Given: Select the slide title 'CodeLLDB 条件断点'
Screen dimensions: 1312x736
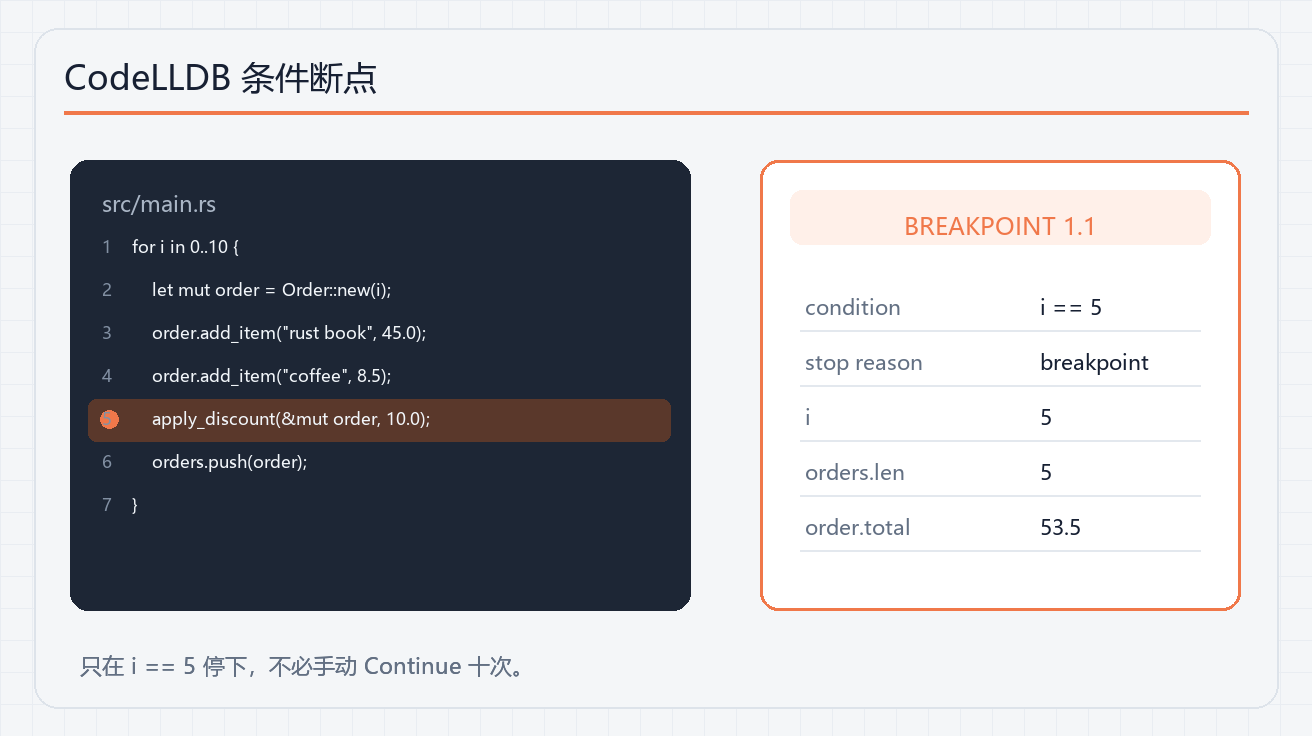Looking at the screenshot, I should coord(220,78).
